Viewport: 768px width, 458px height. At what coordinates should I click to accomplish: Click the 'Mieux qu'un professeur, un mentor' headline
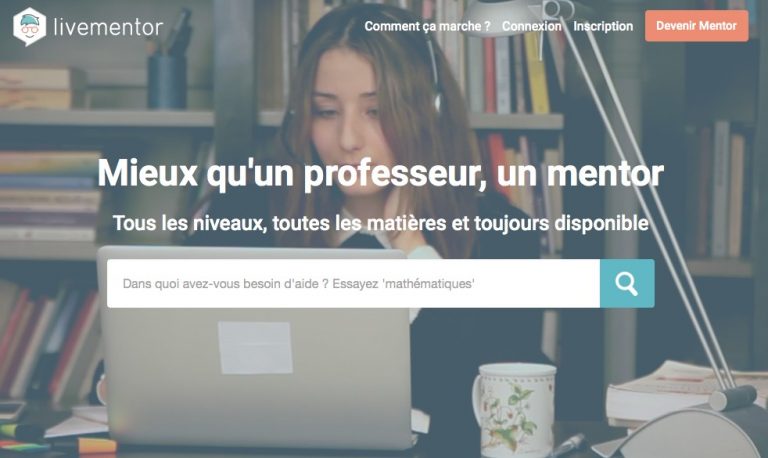tap(380, 173)
